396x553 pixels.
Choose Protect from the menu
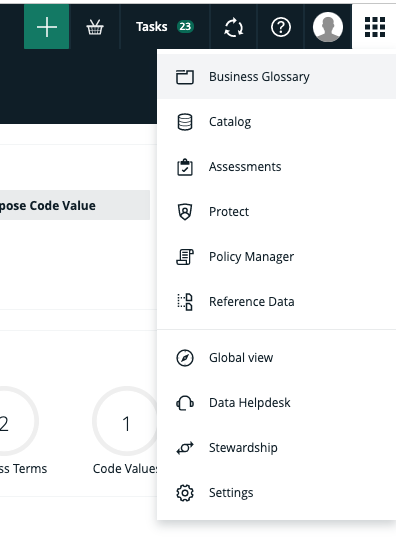tap(276, 212)
